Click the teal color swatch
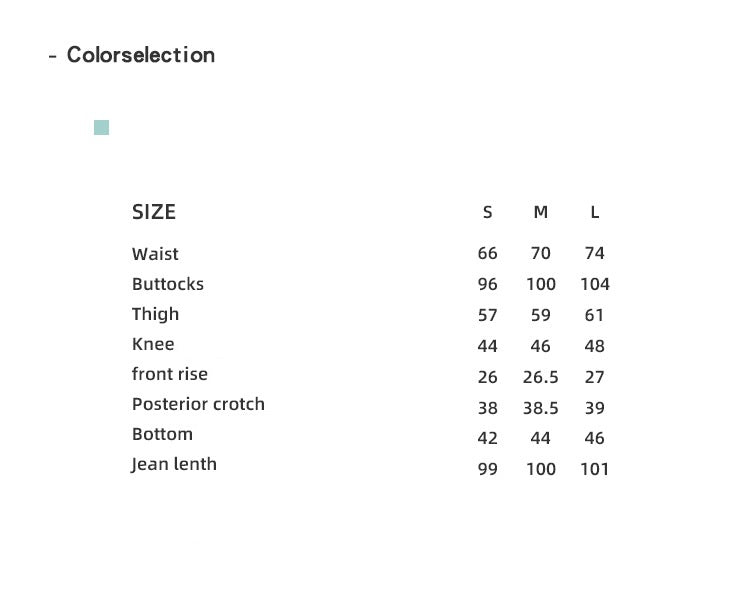Viewport: 750px width, 597px height. coord(101,128)
